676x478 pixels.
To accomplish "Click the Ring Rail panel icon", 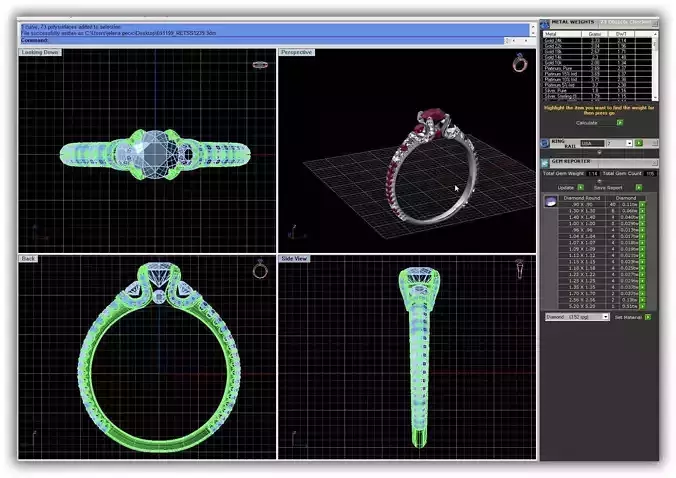I will pyautogui.click(x=545, y=143).
